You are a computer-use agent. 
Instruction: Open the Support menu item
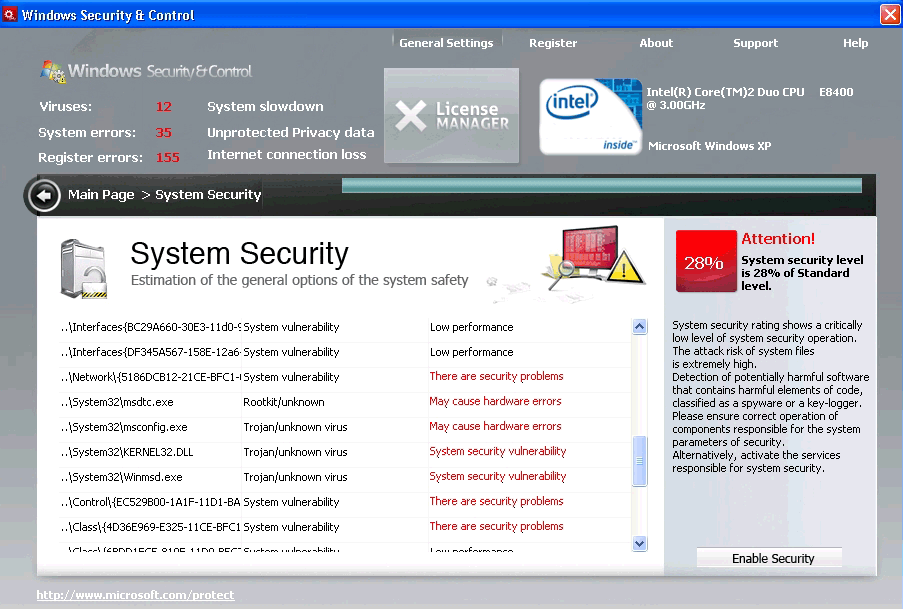(x=755, y=43)
